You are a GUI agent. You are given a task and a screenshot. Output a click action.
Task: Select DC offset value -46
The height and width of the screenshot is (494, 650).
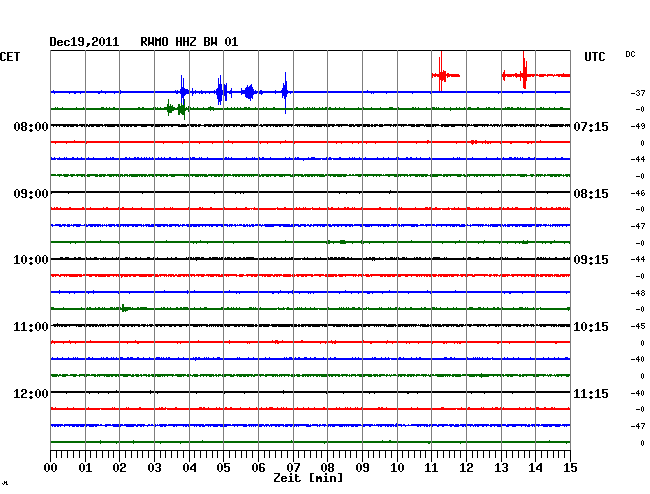point(638,193)
